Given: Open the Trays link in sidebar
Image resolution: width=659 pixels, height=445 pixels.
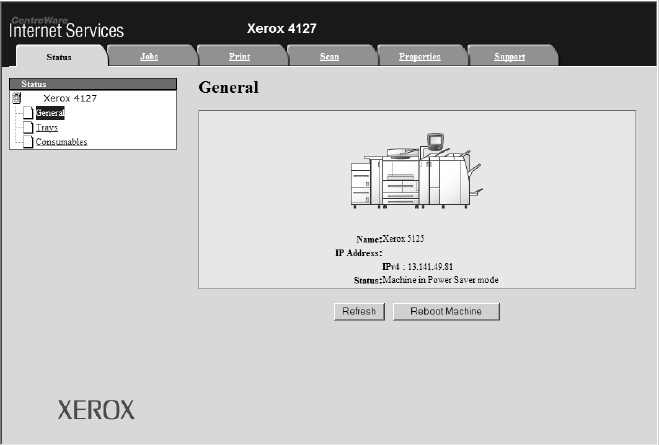Looking at the screenshot, I should click(x=47, y=127).
